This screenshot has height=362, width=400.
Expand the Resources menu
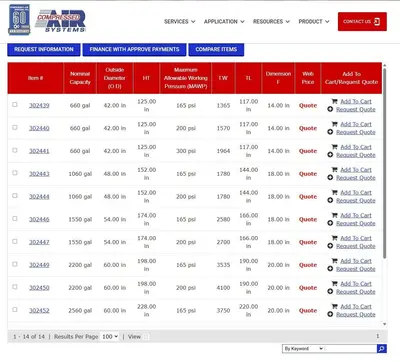pos(271,21)
